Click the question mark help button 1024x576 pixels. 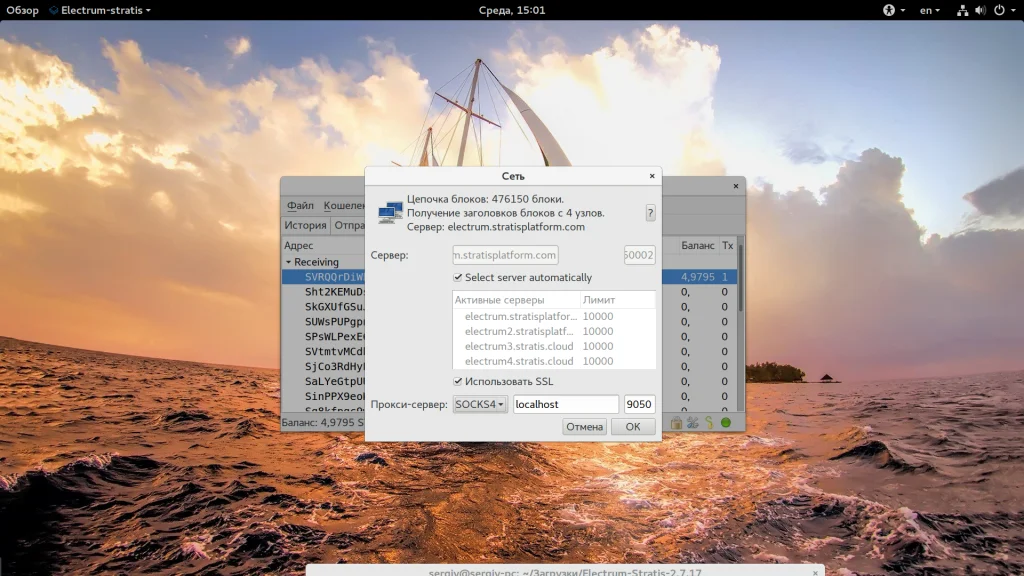click(x=650, y=213)
